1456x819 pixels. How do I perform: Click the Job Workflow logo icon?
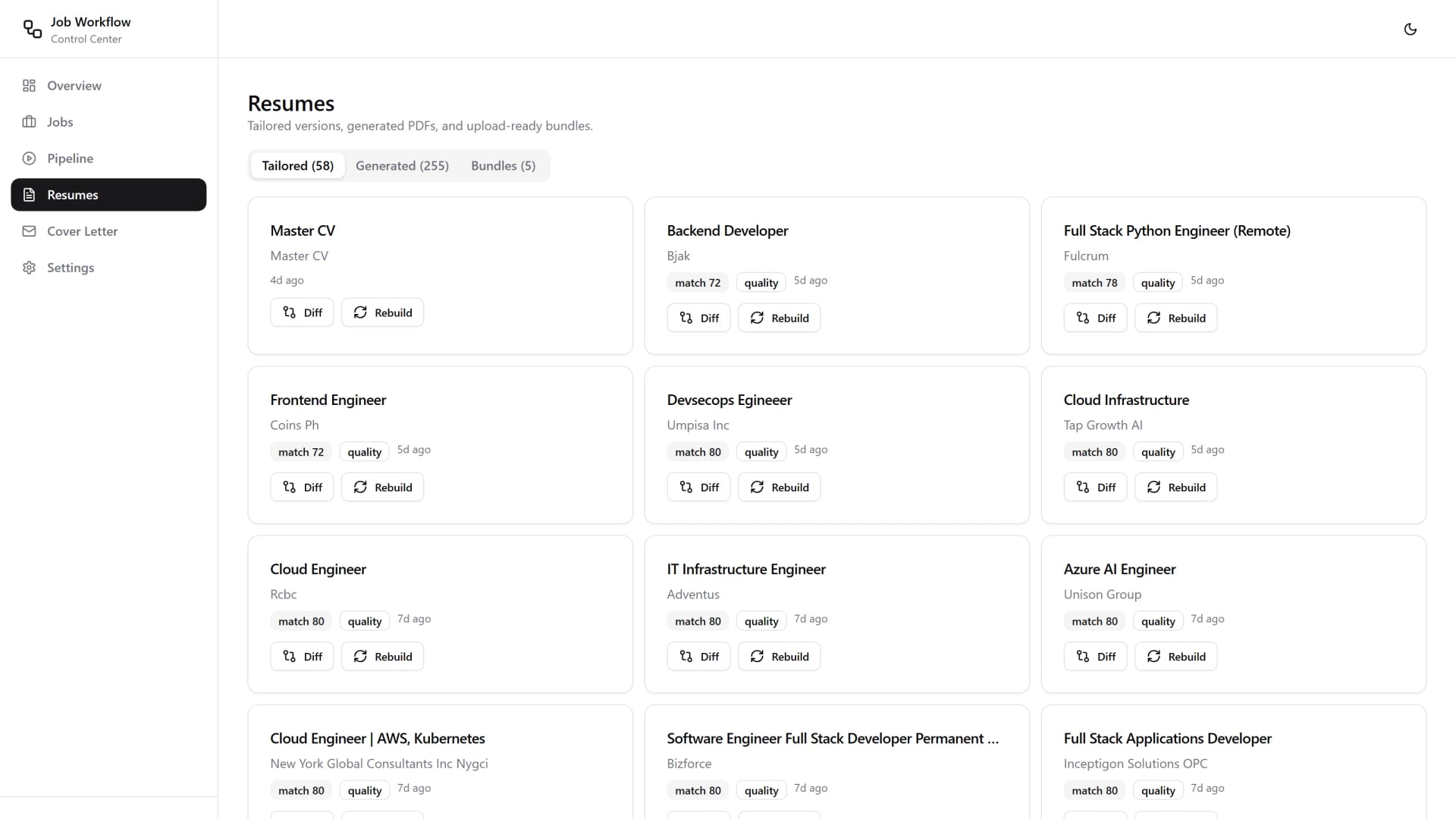[33, 29]
